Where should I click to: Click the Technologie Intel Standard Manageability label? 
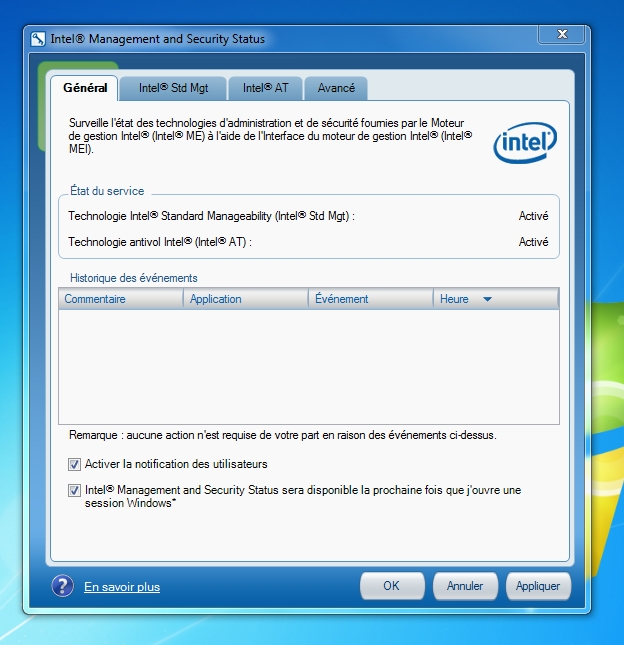pos(211,216)
